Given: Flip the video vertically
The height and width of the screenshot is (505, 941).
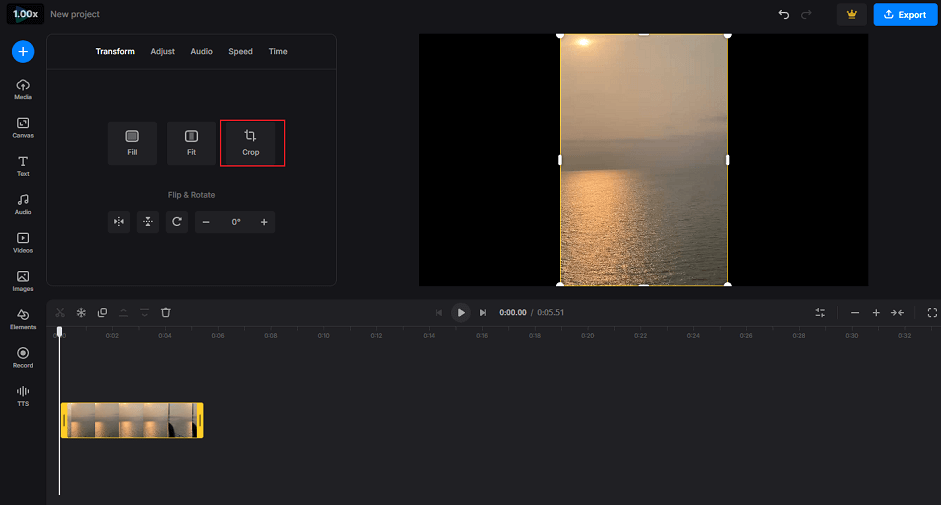Looking at the screenshot, I should 148,222.
